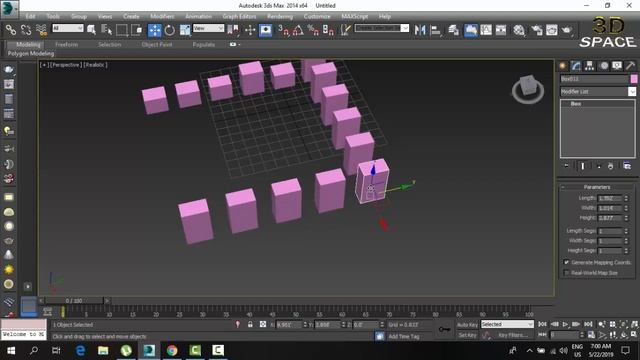Toggle the Angle Snap icon
640x360 pixels.
[x=298, y=30]
